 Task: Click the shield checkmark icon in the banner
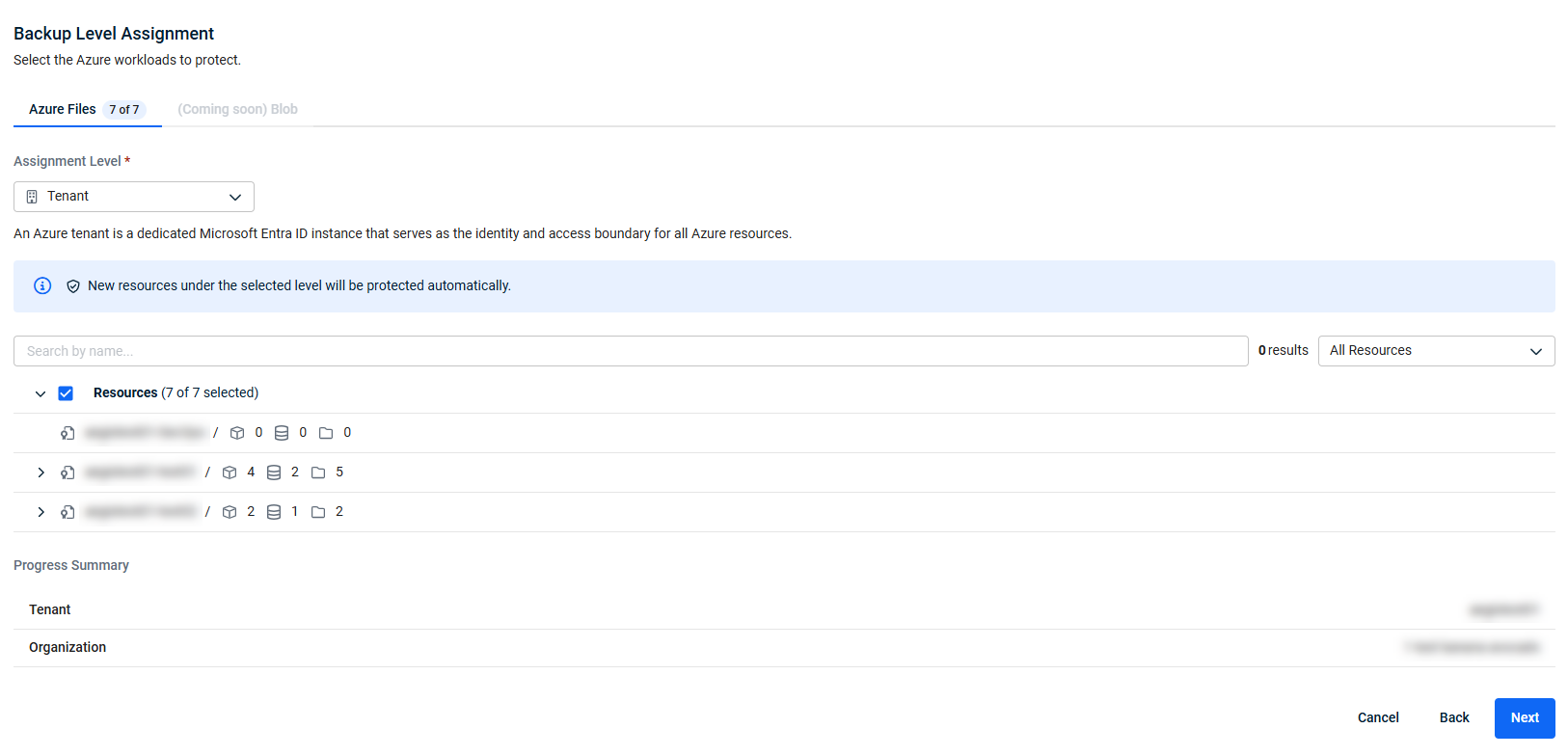pyautogui.click(x=73, y=286)
